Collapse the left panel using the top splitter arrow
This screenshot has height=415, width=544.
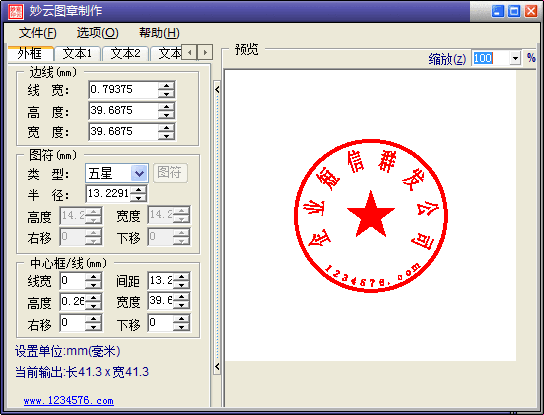217,90
